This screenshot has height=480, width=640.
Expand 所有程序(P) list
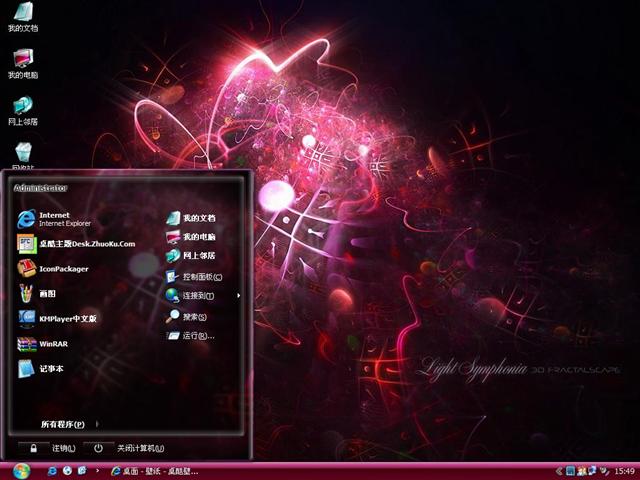click(x=69, y=424)
